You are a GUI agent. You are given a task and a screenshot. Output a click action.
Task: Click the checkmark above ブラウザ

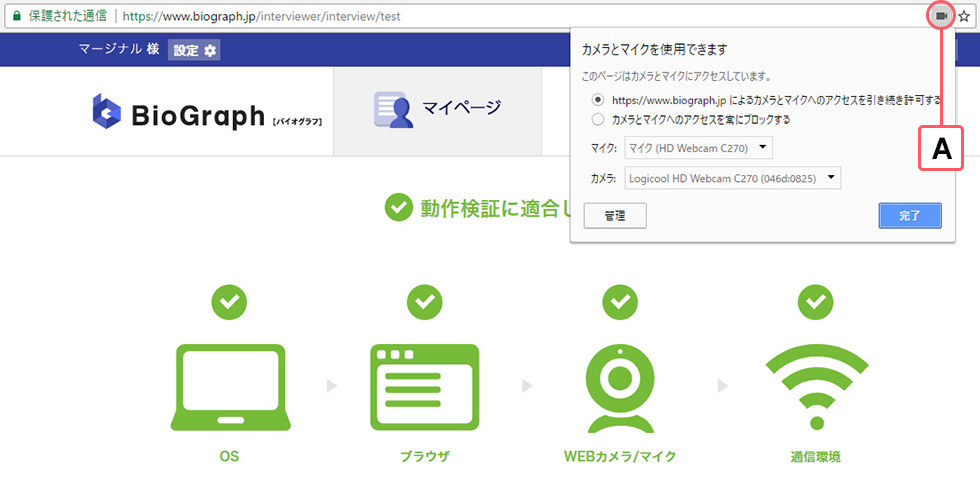(x=425, y=302)
